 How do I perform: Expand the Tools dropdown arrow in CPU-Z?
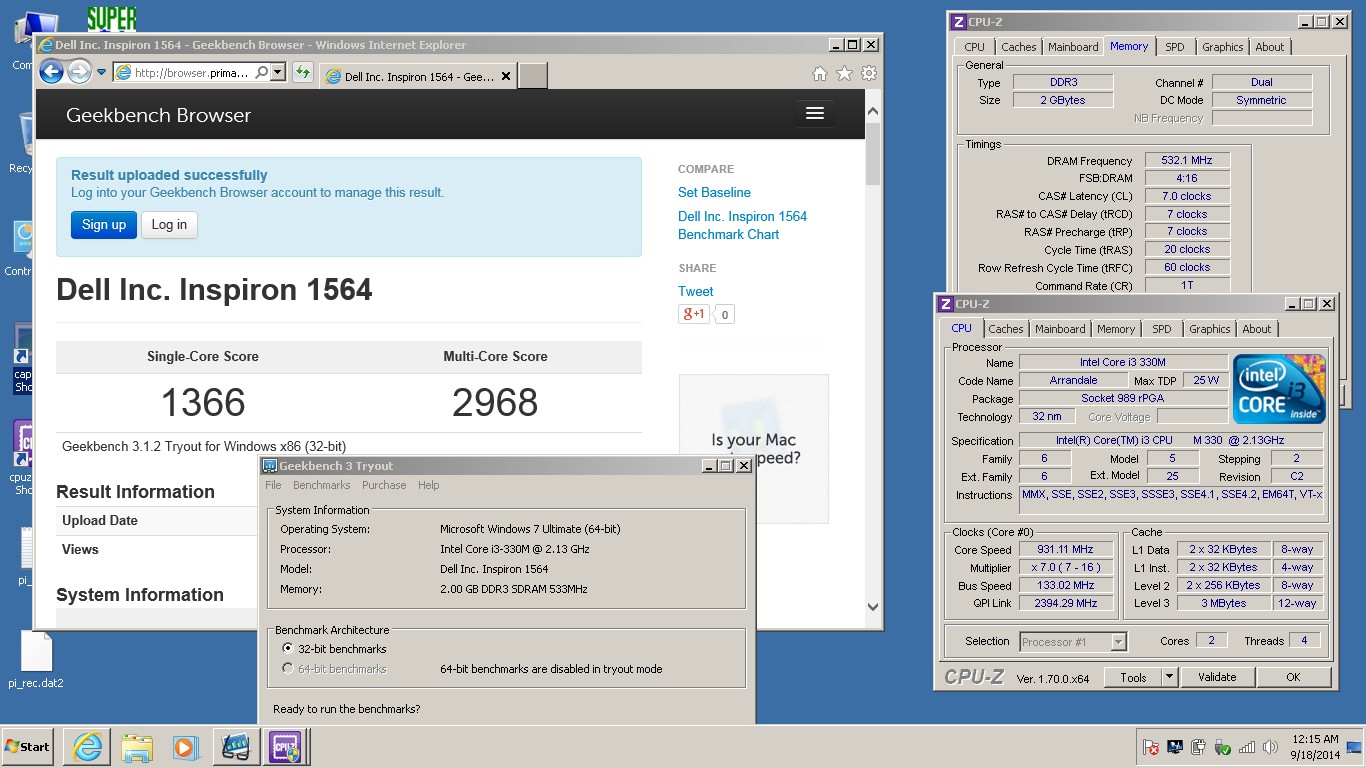(1169, 677)
